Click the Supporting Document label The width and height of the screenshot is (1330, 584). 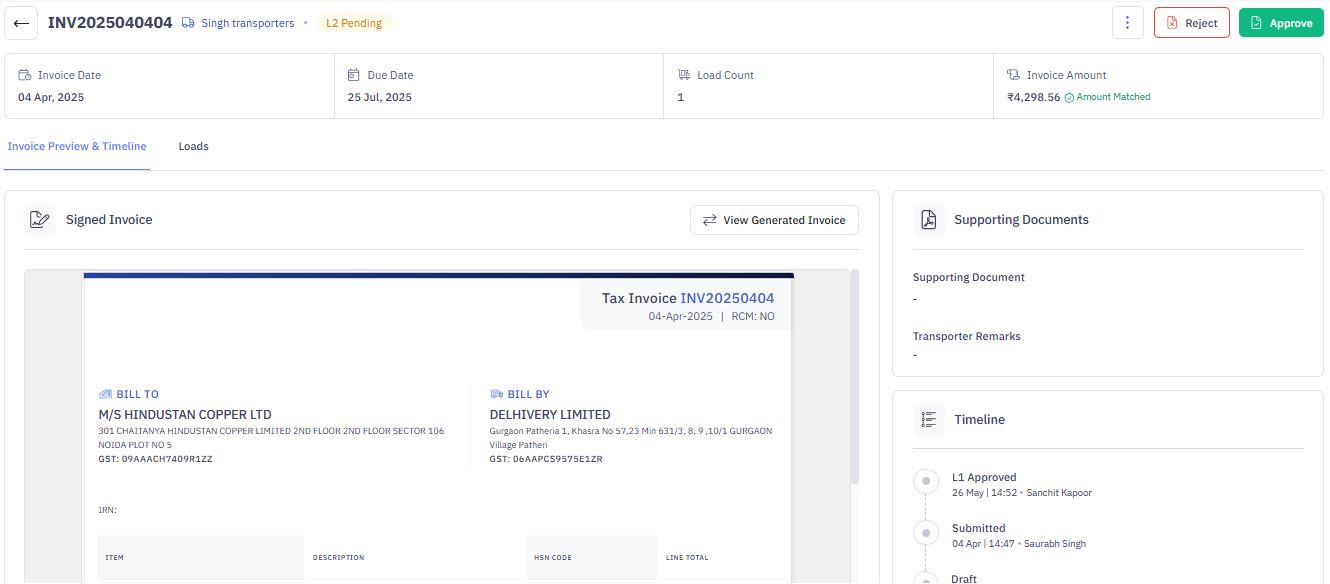969,278
